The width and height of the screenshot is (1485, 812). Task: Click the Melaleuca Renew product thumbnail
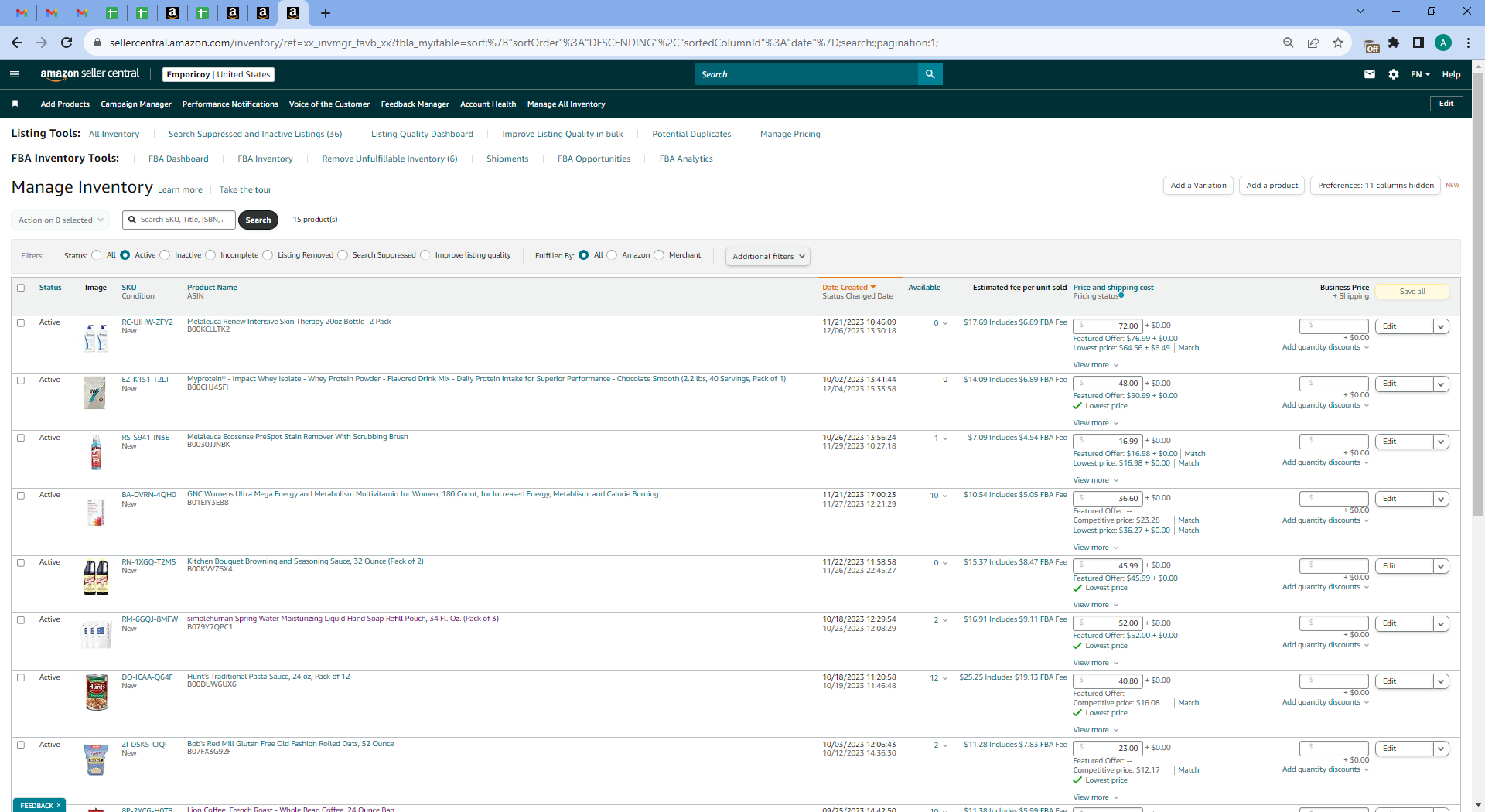click(96, 338)
